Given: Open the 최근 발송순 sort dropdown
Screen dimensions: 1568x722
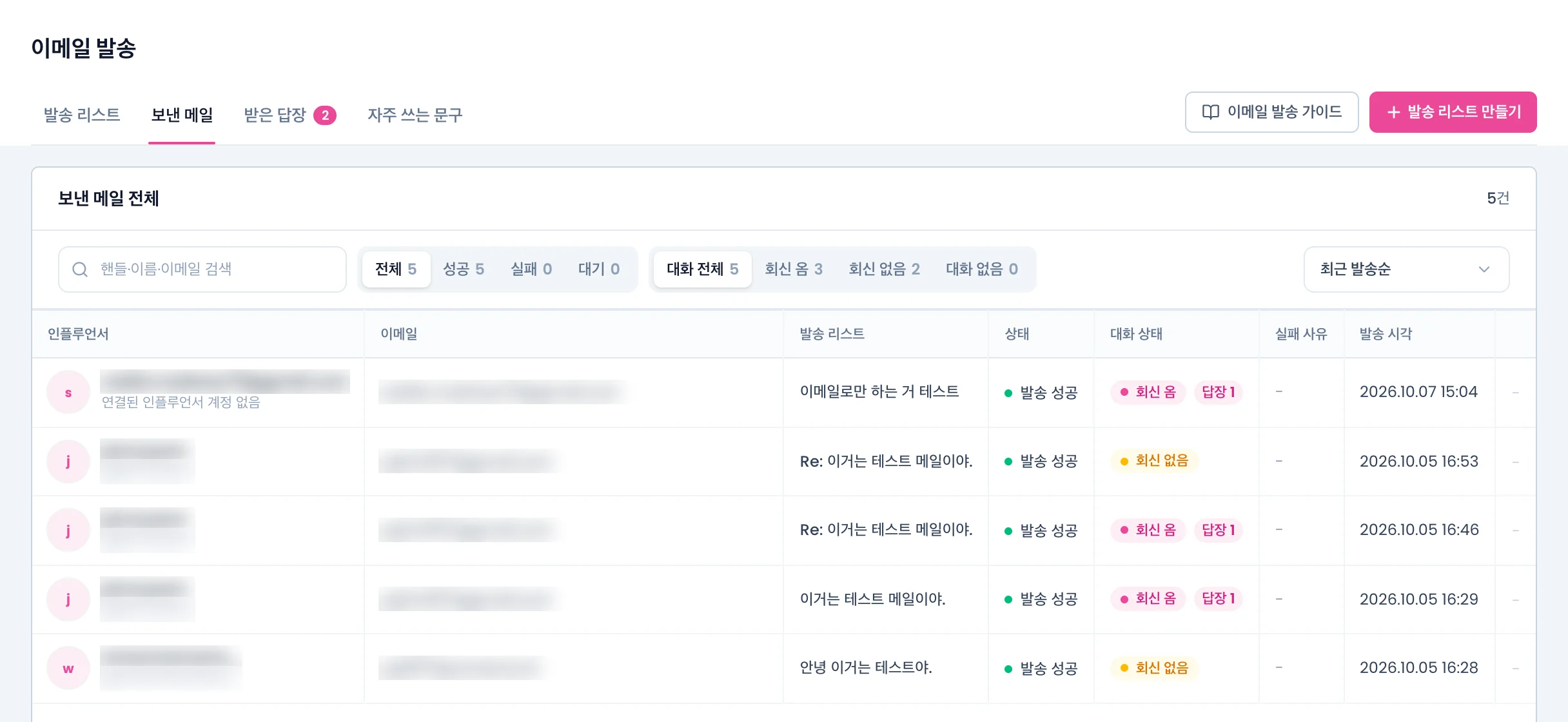Looking at the screenshot, I should [1406, 269].
